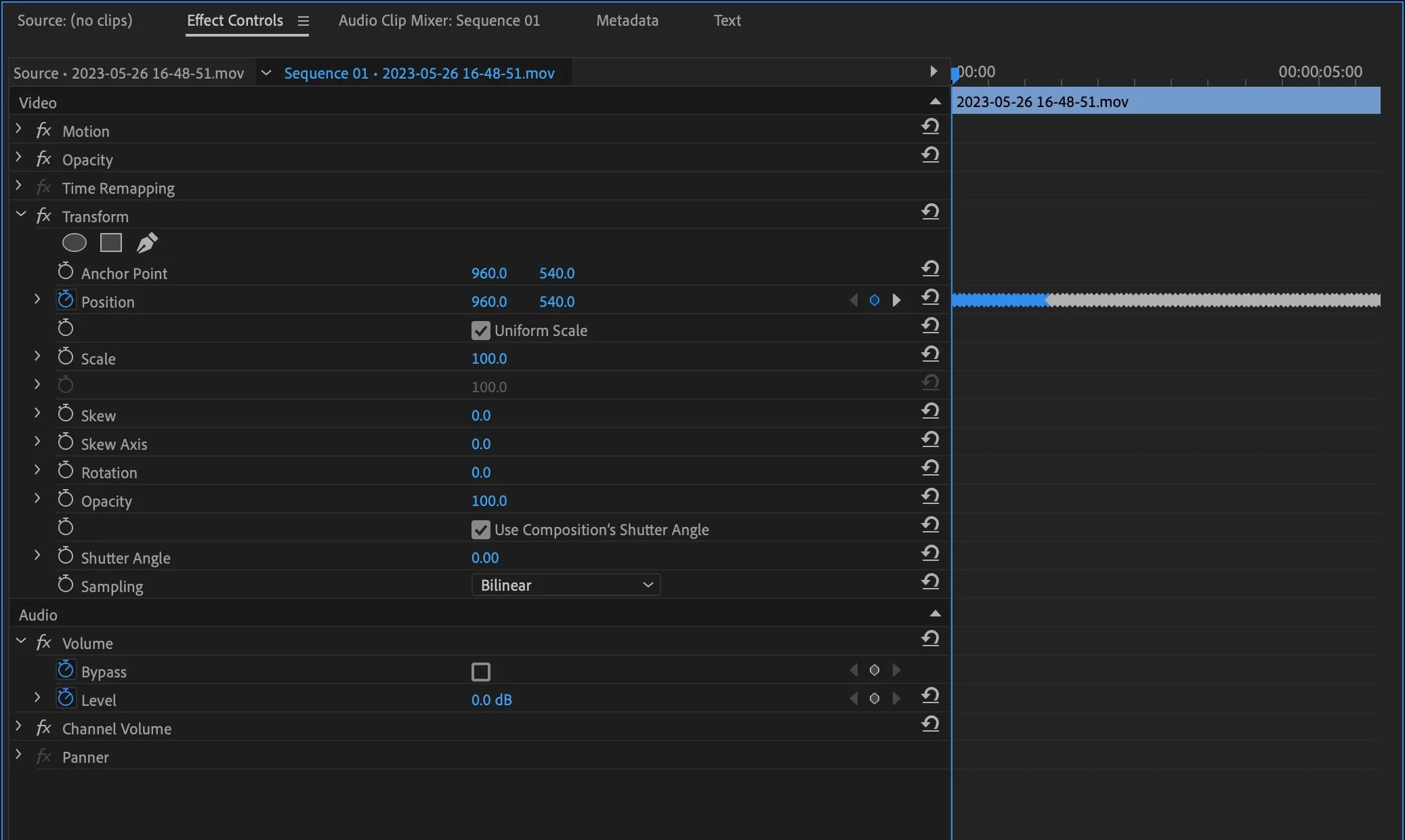Open the Sampling dropdown set to Bilinear
This screenshot has height=840, width=1405.
pos(566,585)
